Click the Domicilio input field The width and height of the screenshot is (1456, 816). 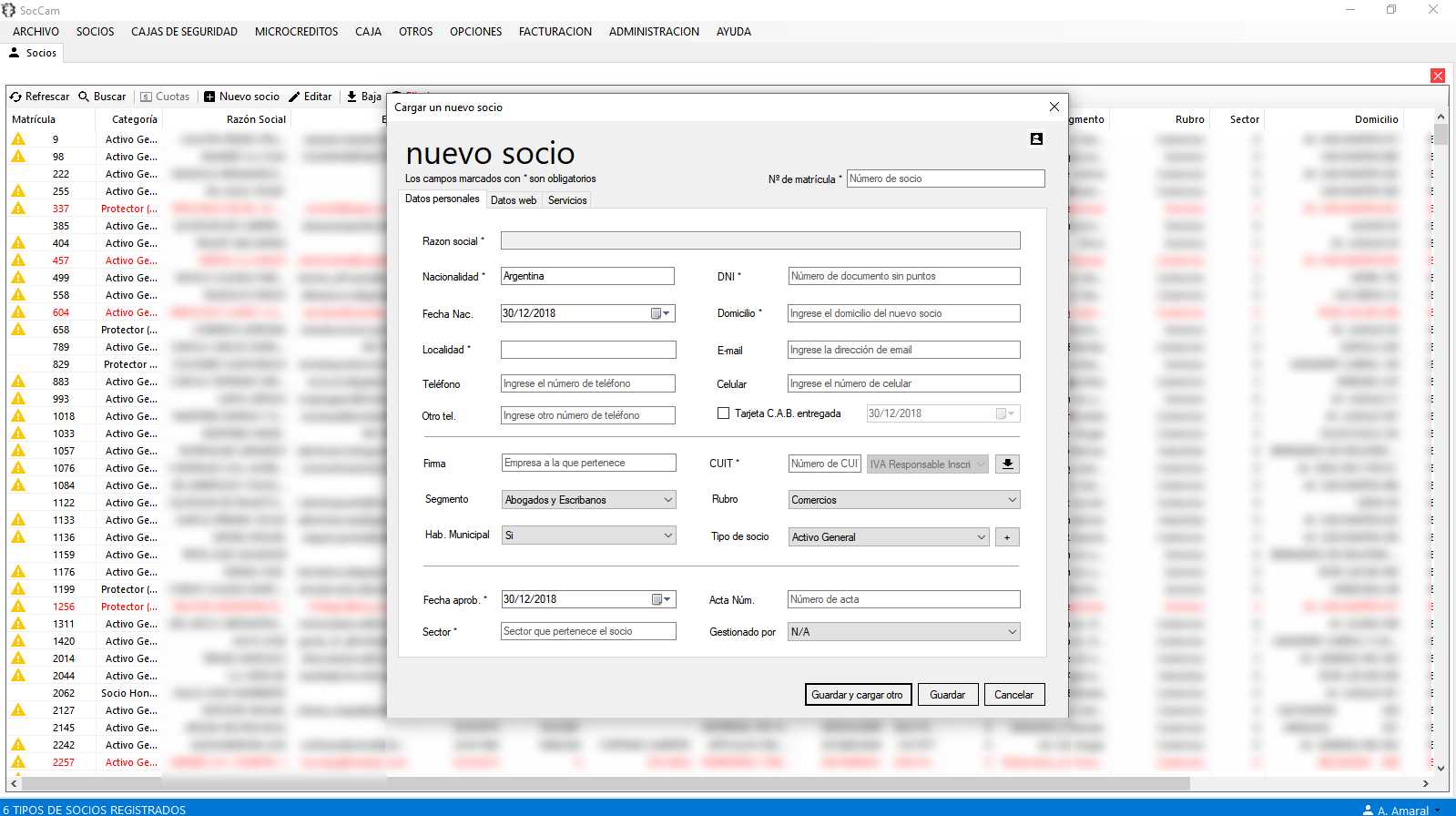tap(904, 313)
